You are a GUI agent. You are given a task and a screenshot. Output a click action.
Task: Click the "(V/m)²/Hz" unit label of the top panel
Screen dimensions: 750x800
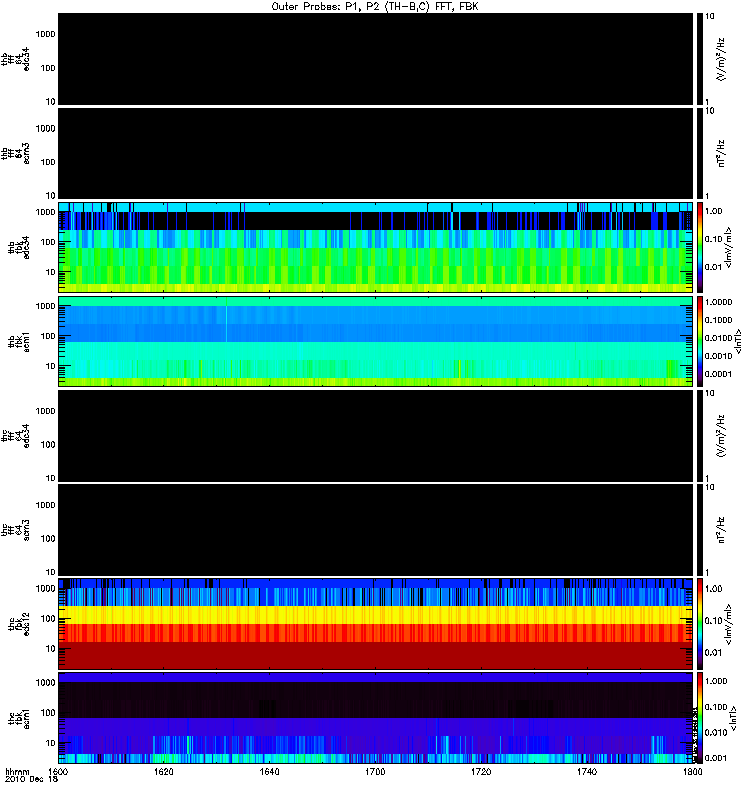pyautogui.click(x=721, y=59)
